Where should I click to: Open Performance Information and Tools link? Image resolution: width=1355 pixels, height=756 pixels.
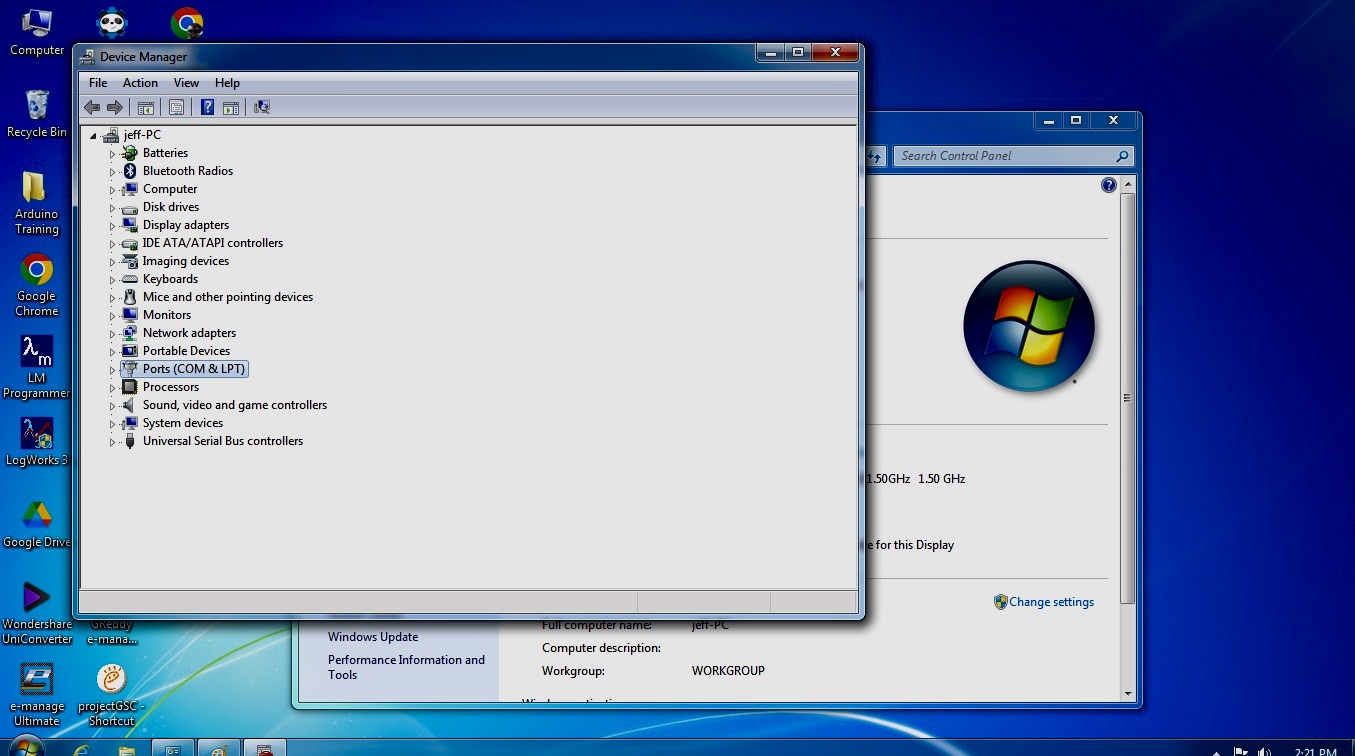(x=406, y=667)
